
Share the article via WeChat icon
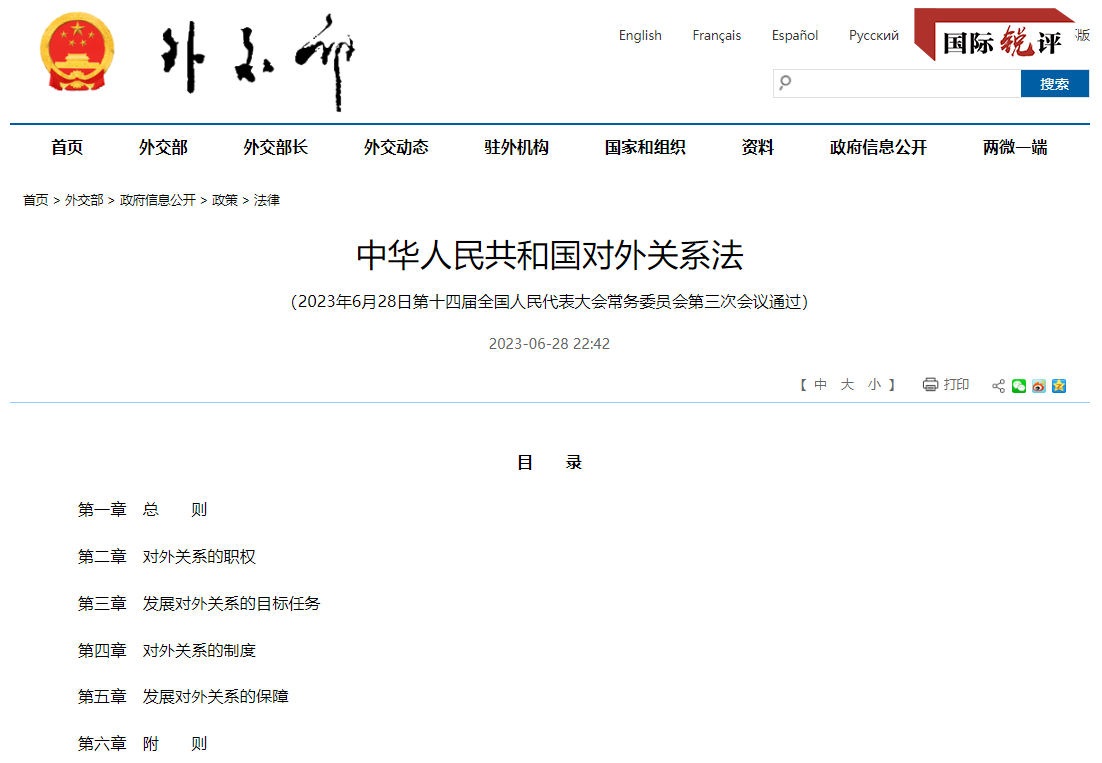point(1019,386)
